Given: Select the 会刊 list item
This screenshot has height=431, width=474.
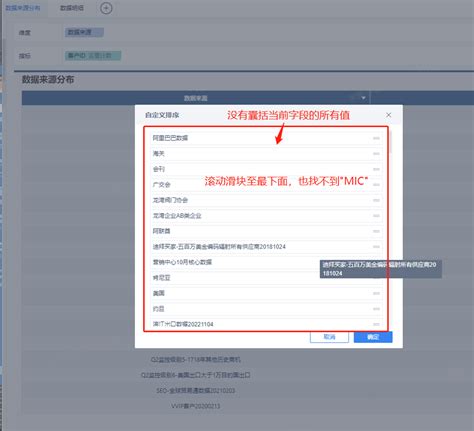Looking at the screenshot, I should [x=266, y=169].
